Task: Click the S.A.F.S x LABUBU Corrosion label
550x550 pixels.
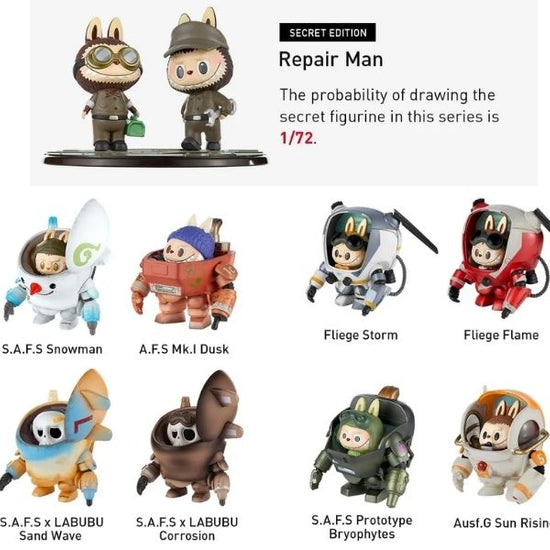Action: click(x=187, y=529)
